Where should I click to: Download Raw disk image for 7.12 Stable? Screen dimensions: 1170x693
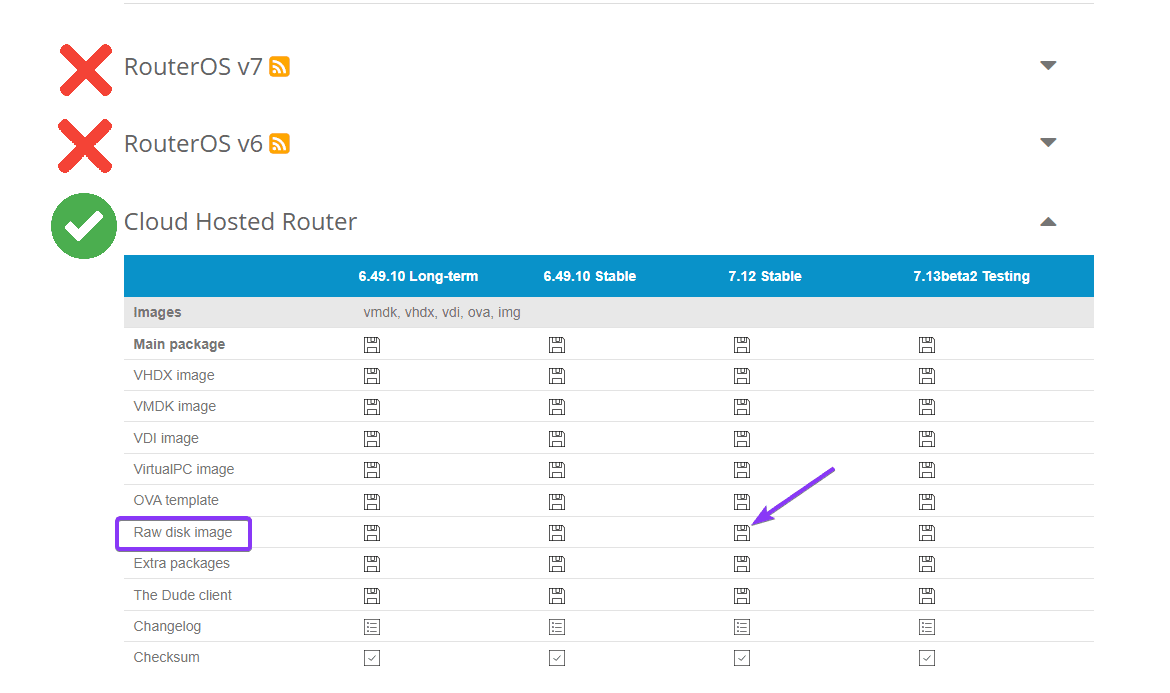pos(741,532)
